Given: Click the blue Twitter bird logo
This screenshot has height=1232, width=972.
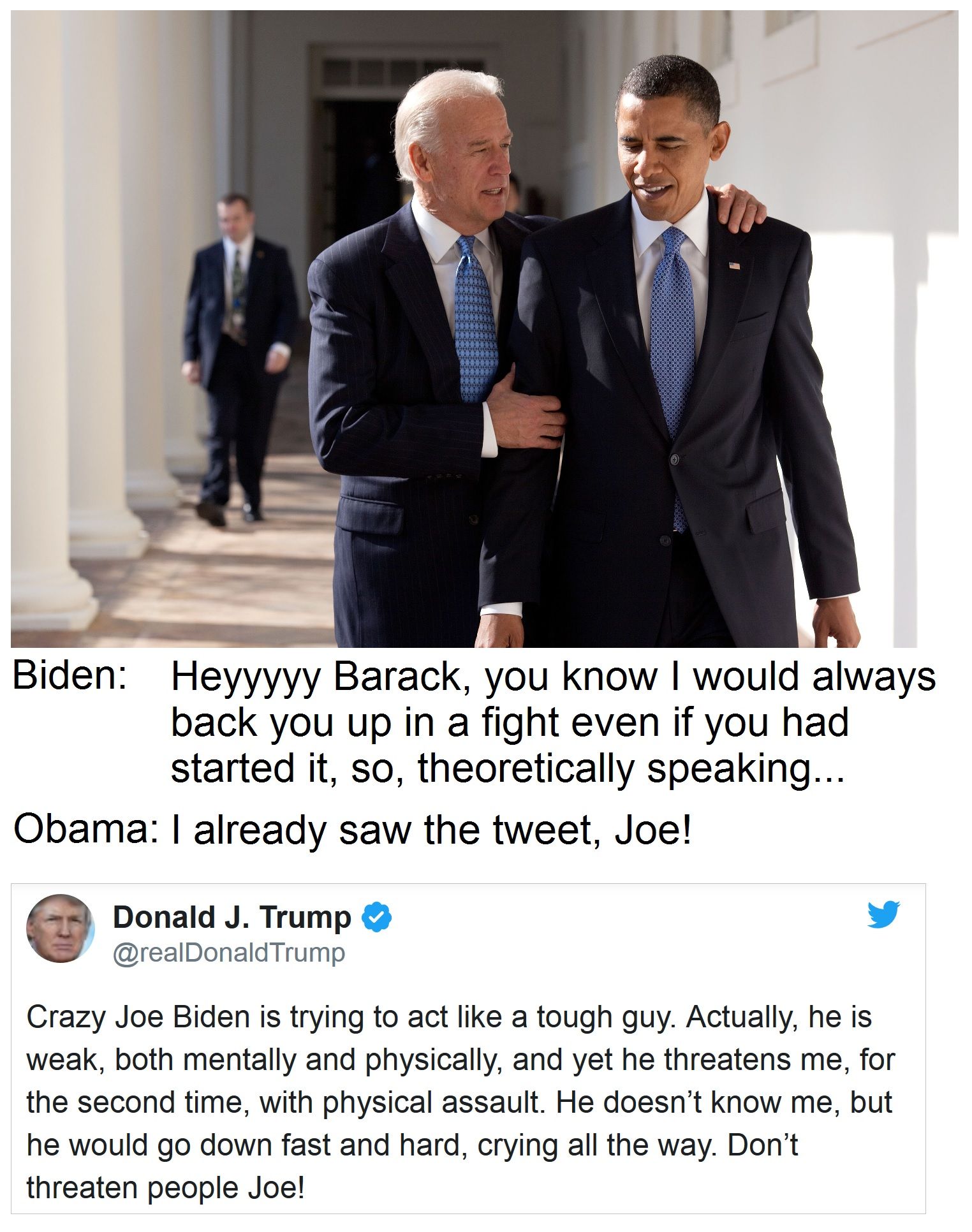Looking at the screenshot, I should coord(883,914).
